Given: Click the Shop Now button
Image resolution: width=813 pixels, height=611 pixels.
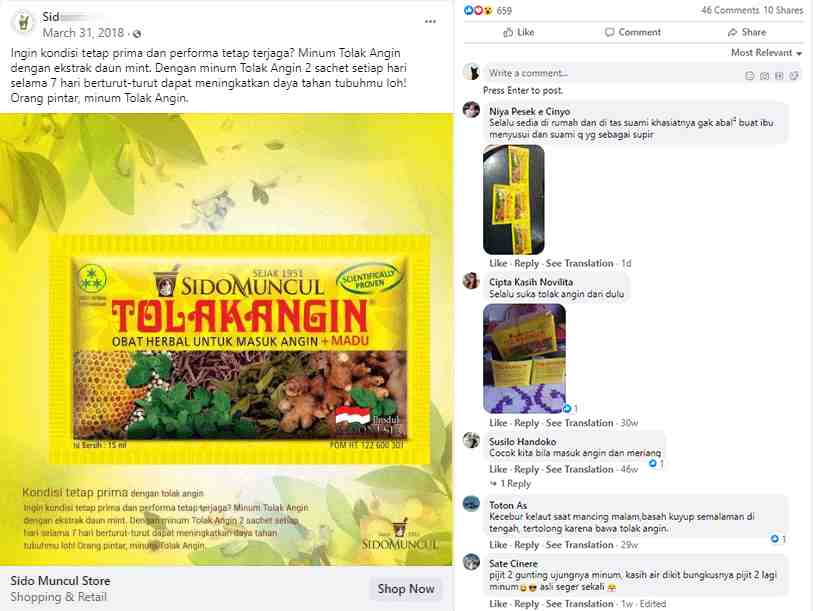Looking at the screenshot, I should [406, 589].
